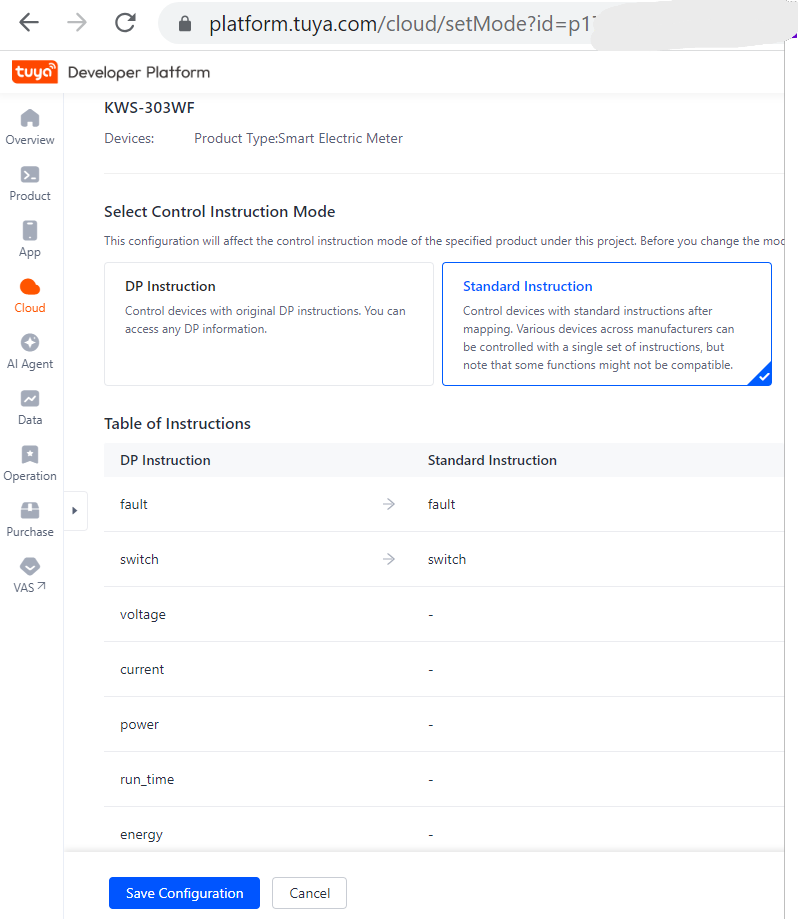Open the Data analytics icon
Viewport: 798px width, 919px height.
coord(30,399)
